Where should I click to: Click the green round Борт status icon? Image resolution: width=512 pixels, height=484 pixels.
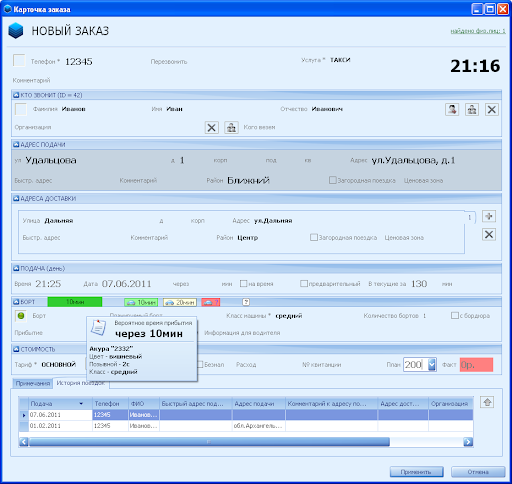(x=21, y=316)
